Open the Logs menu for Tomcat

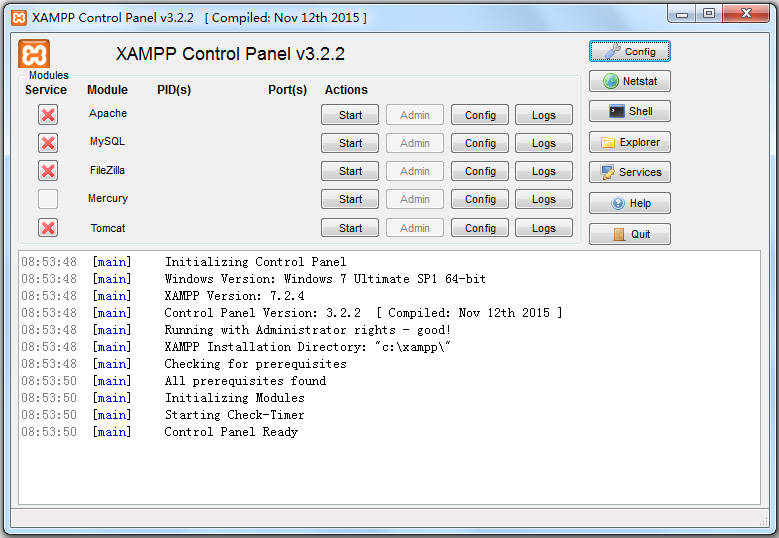[x=543, y=228]
